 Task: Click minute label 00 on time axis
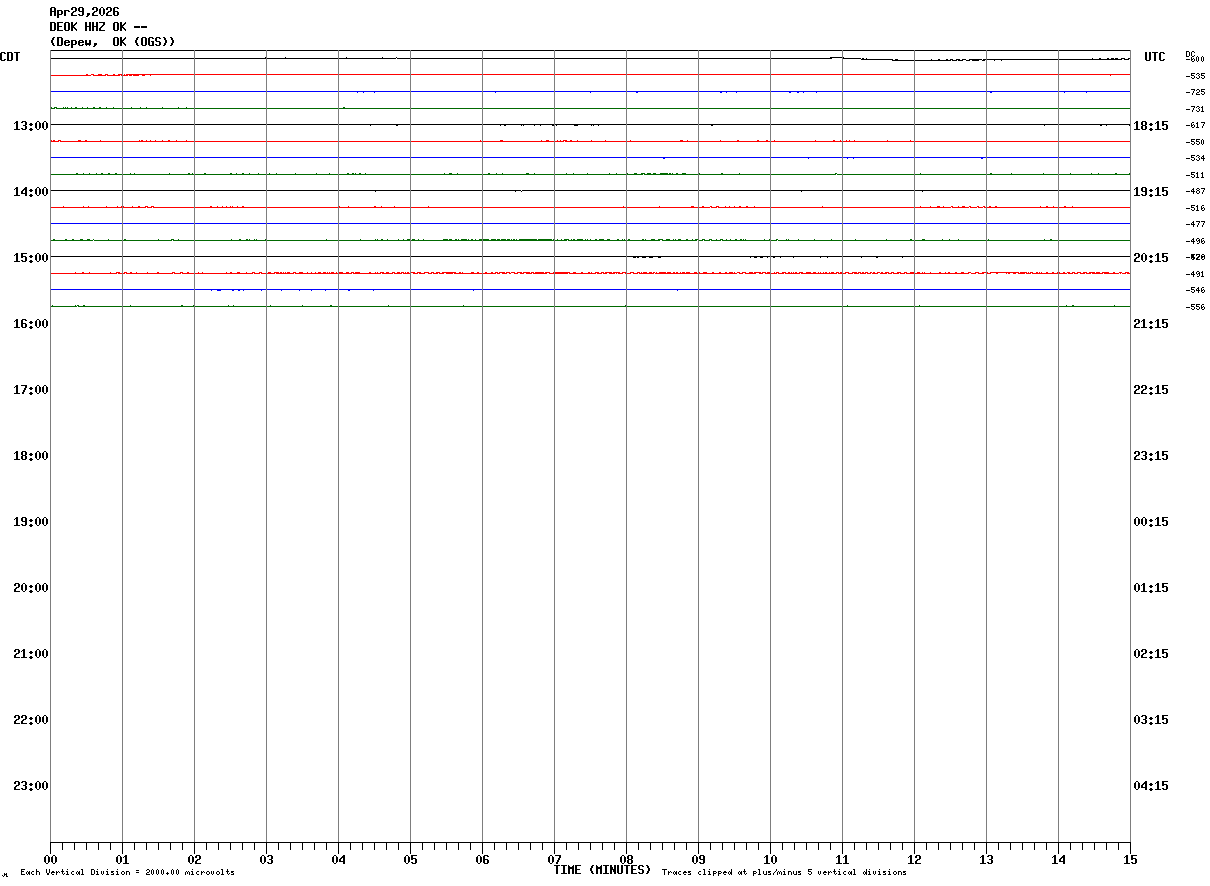[x=50, y=860]
